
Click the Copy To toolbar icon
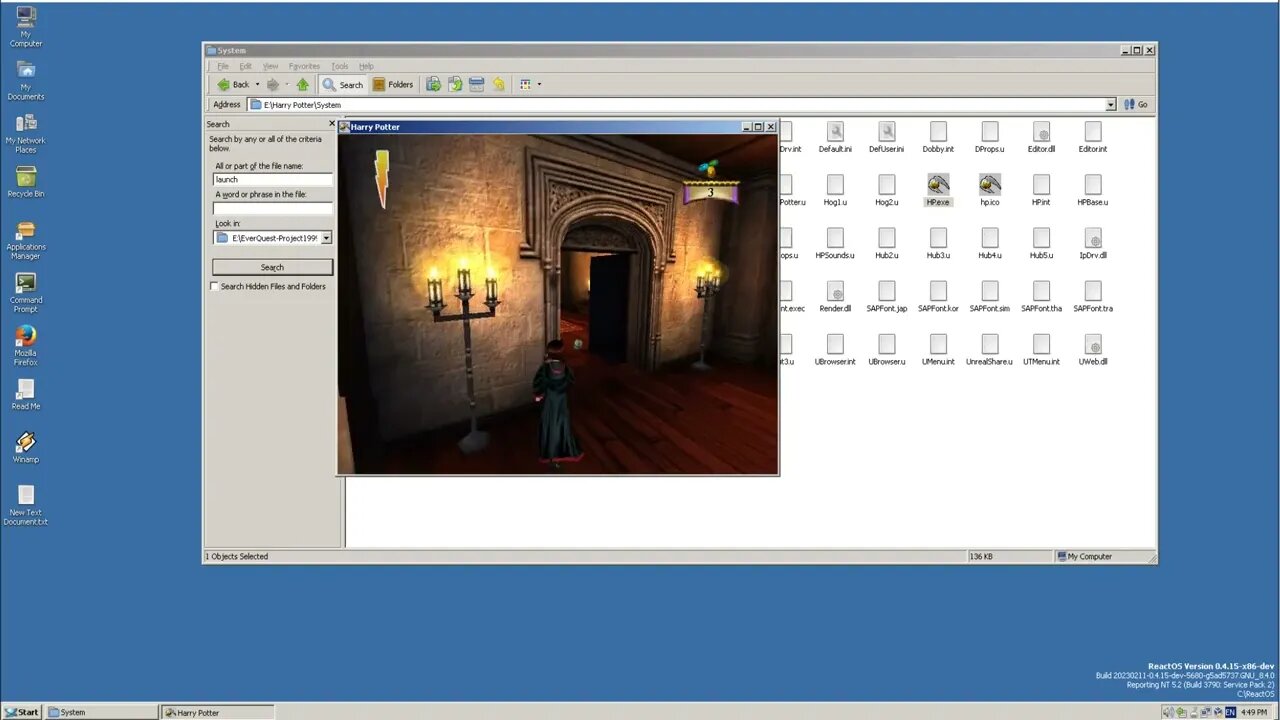point(455,85)
